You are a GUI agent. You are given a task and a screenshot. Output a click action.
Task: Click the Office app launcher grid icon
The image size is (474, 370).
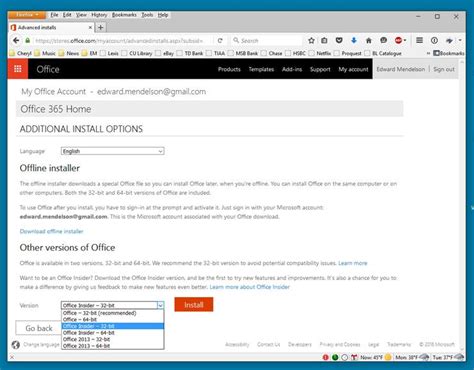coord(18,69)
